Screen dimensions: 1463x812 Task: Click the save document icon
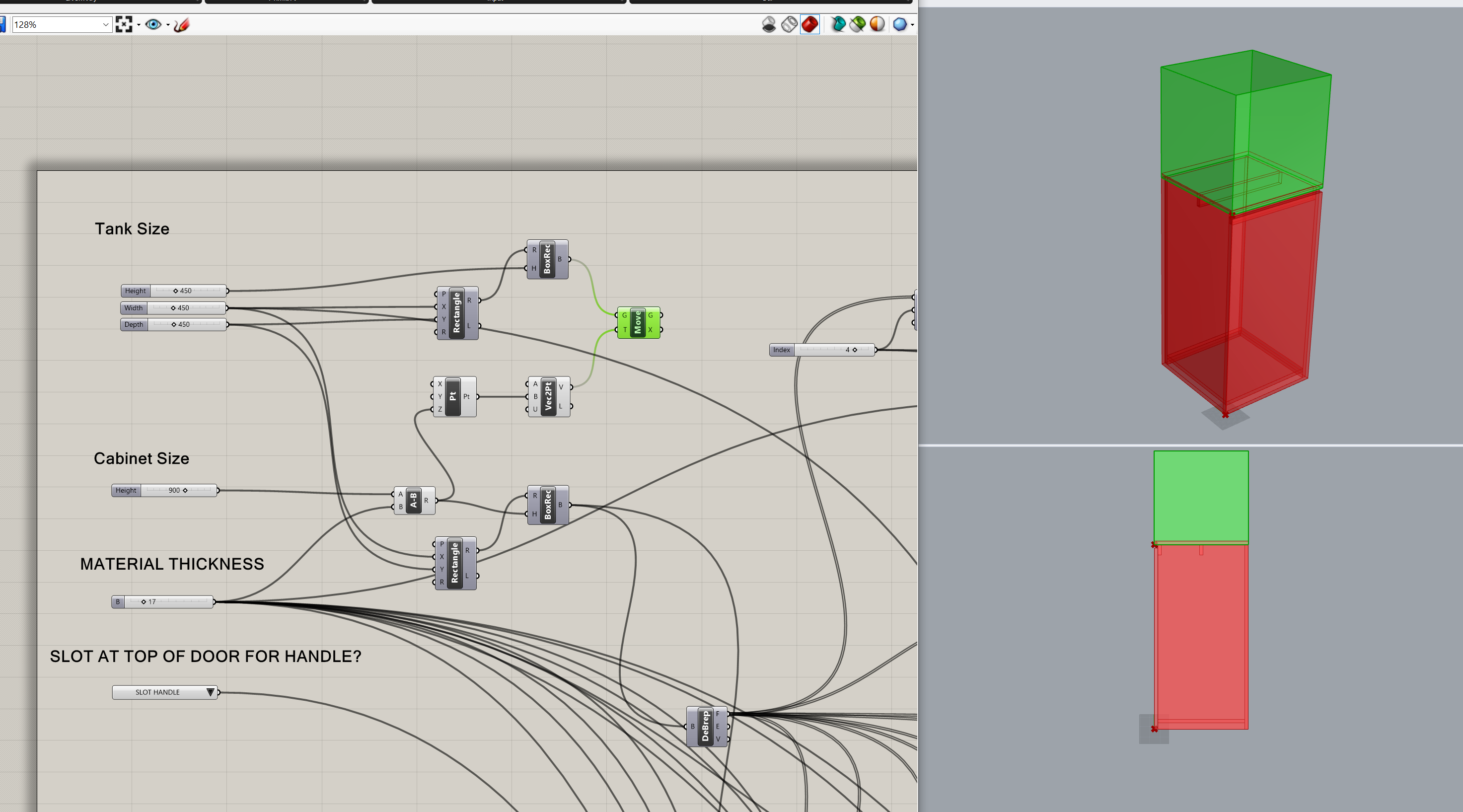coord(2,24)
